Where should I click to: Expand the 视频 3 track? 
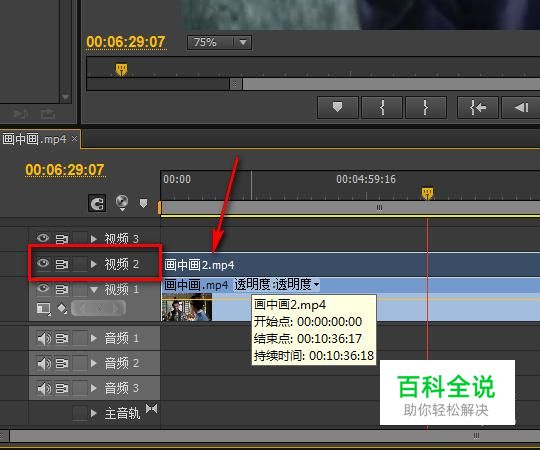click(x=94, y=239)
